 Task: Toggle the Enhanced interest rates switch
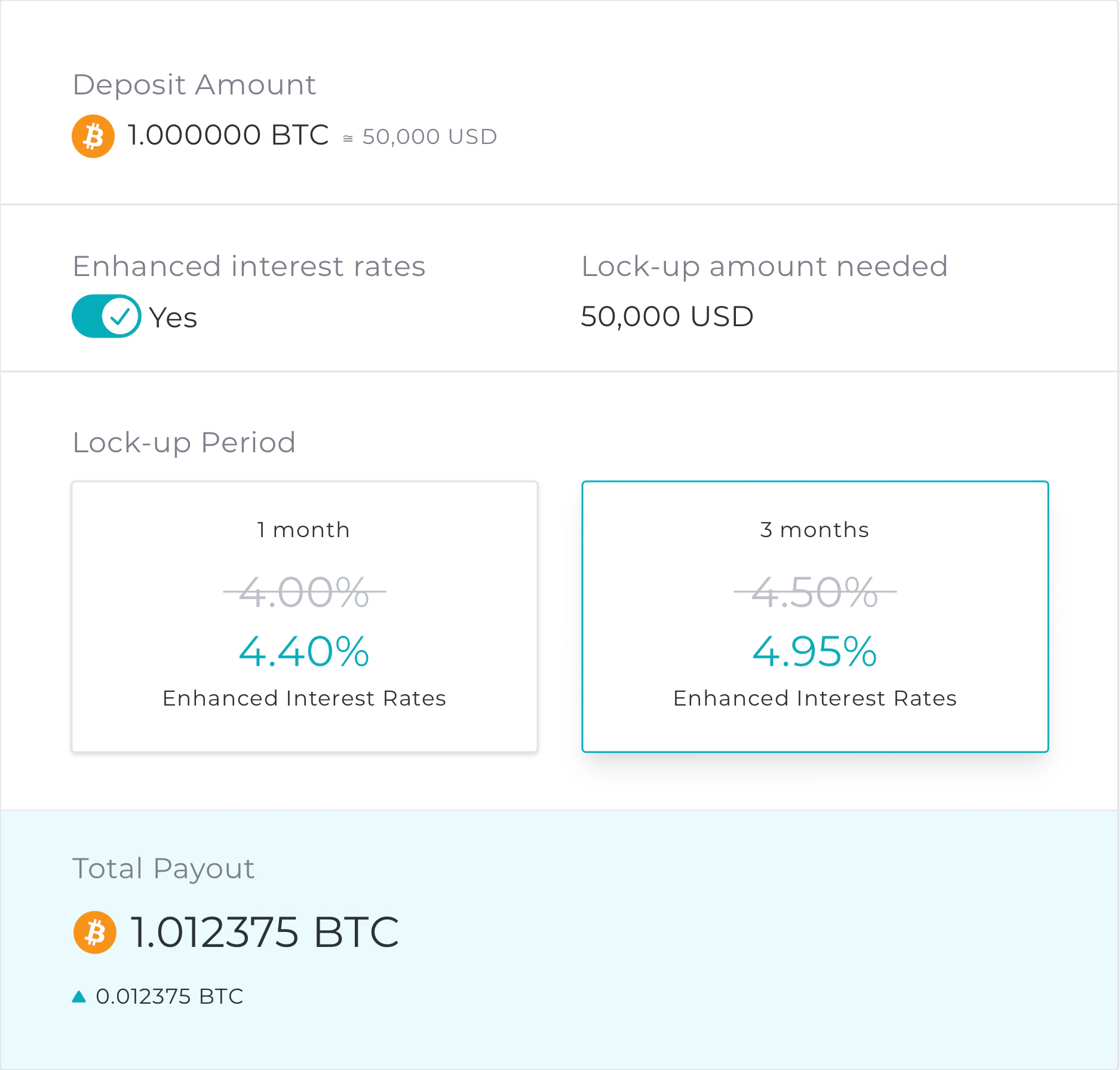[x=106, y=316]
